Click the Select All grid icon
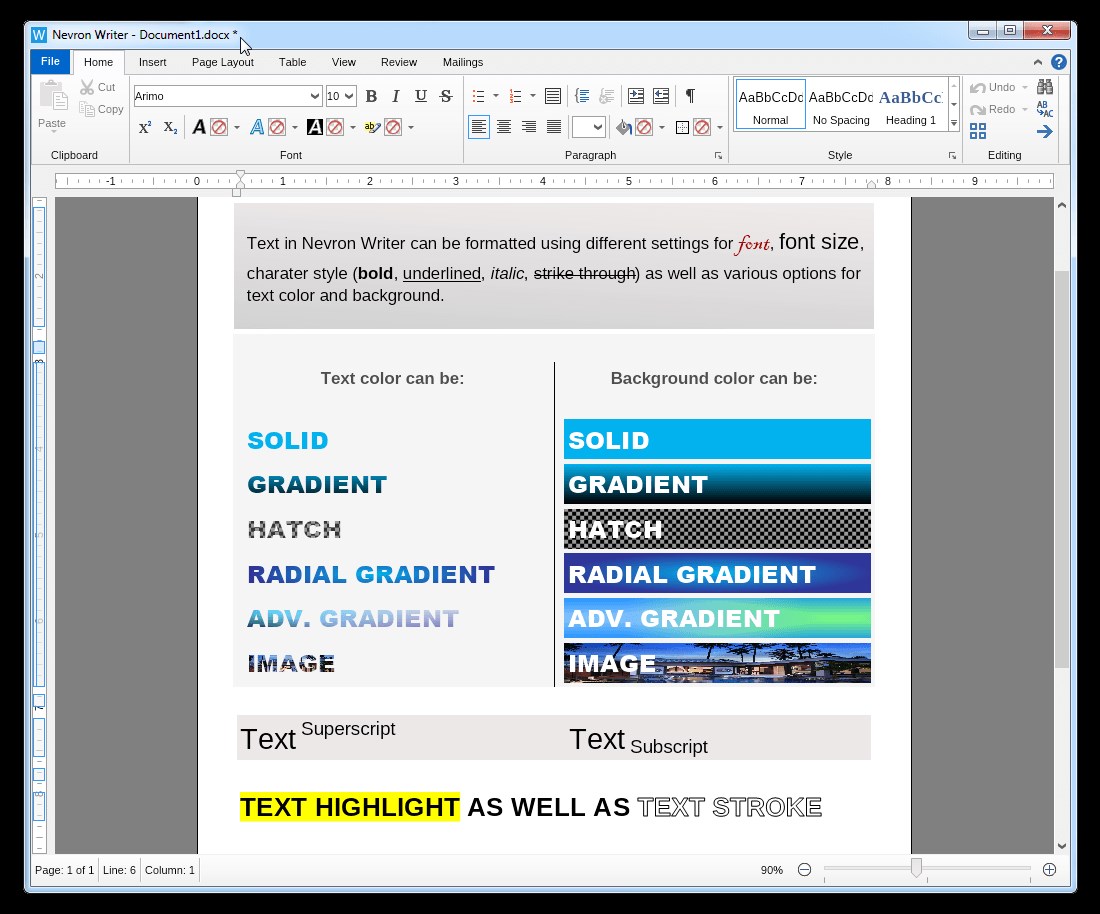Image resolution: width=1100 pixels, height=914 pixels. pyautogui.click(x=978, y=131)
